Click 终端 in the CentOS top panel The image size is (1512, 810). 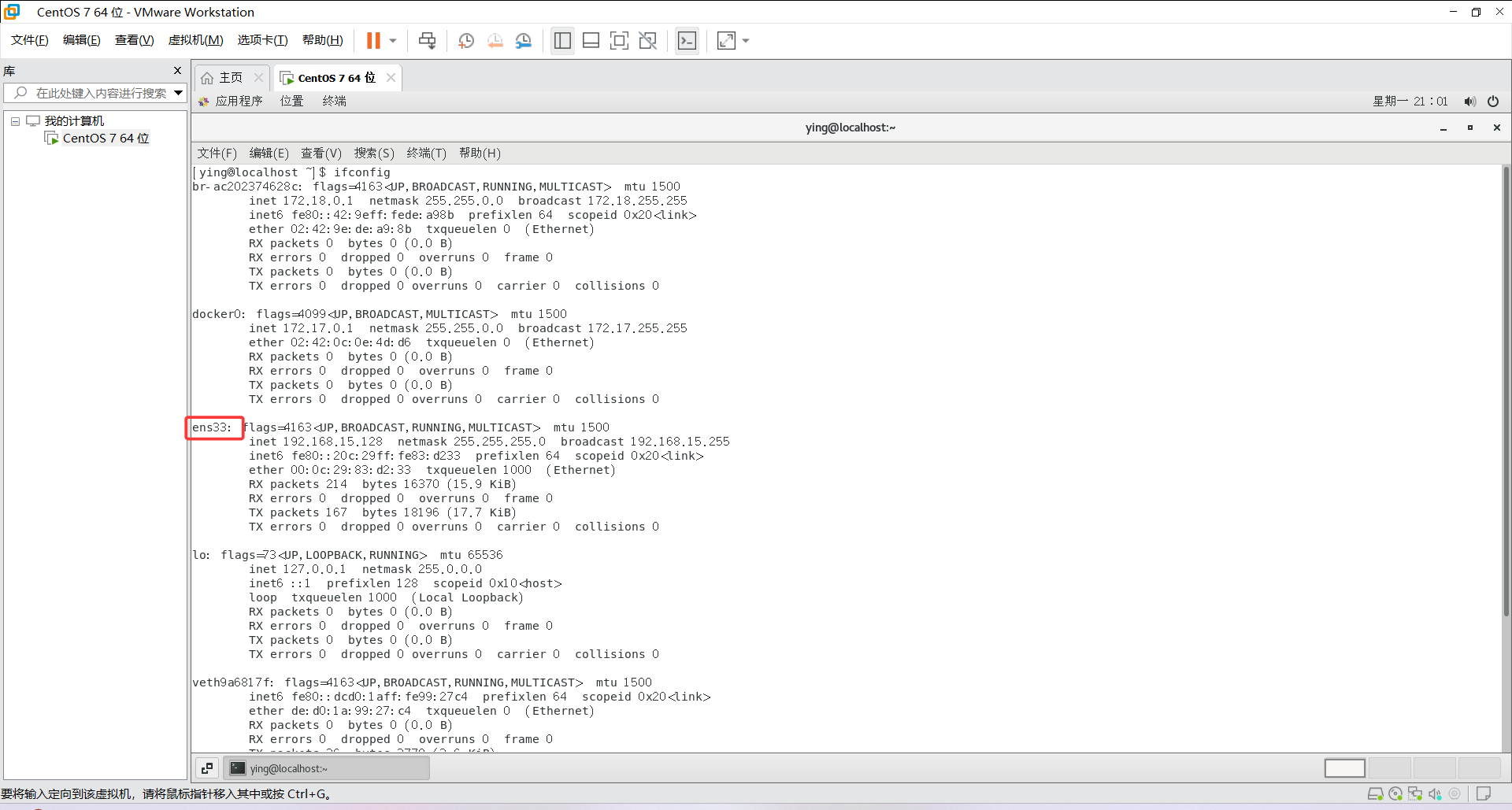(x=334, y=101)
